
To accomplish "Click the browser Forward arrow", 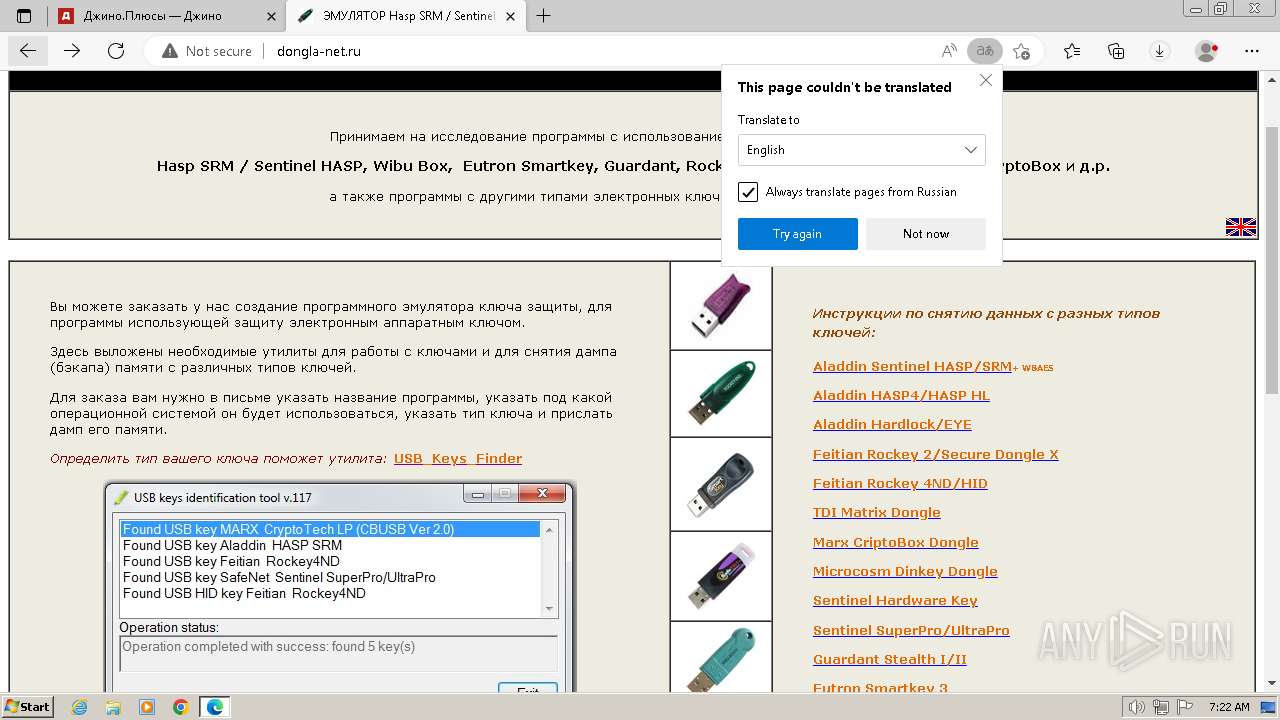I will pos(72,51).
